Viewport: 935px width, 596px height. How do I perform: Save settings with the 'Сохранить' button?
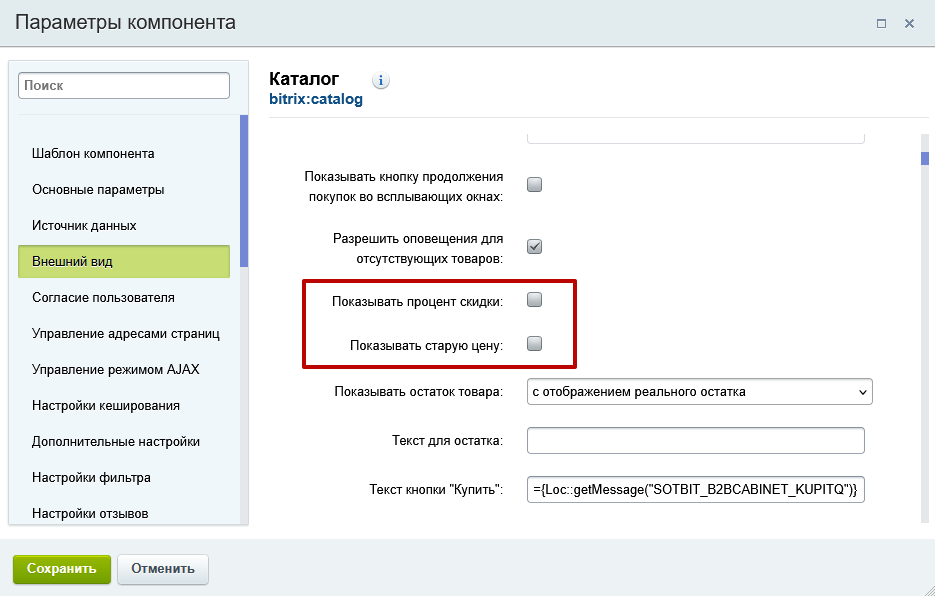pyautogui.click(x=61, y=568)
